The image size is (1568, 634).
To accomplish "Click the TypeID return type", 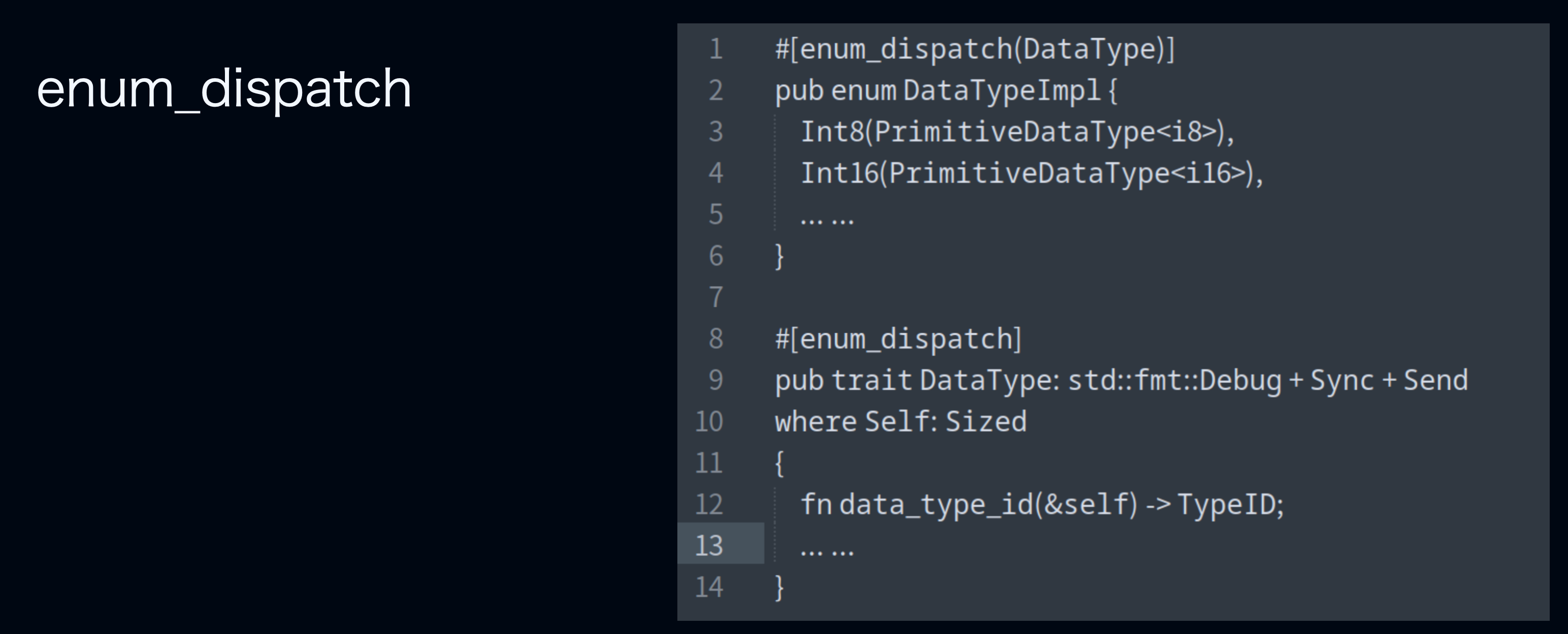I will pos(1226,505).
